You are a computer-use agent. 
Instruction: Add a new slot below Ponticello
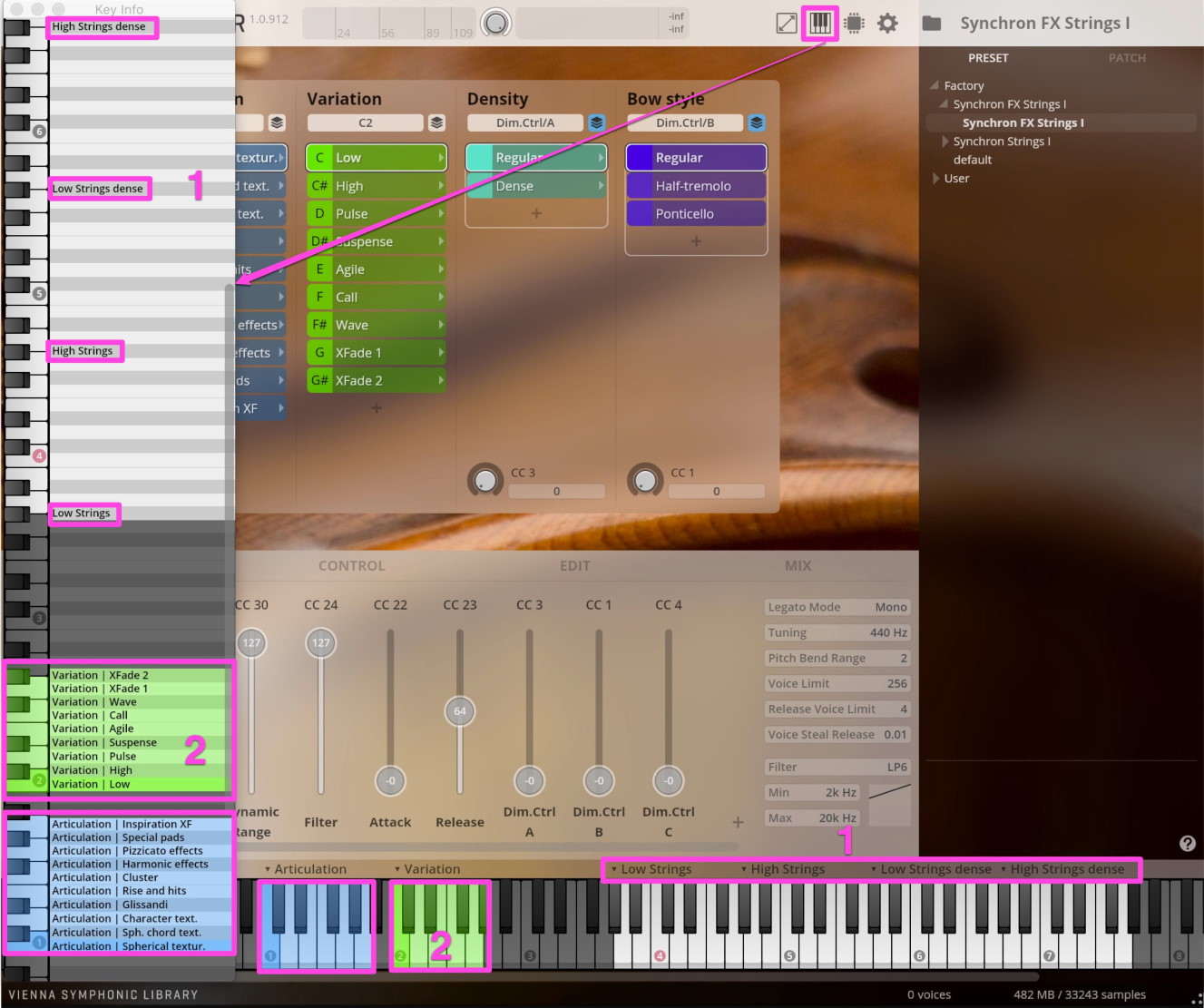696,241
